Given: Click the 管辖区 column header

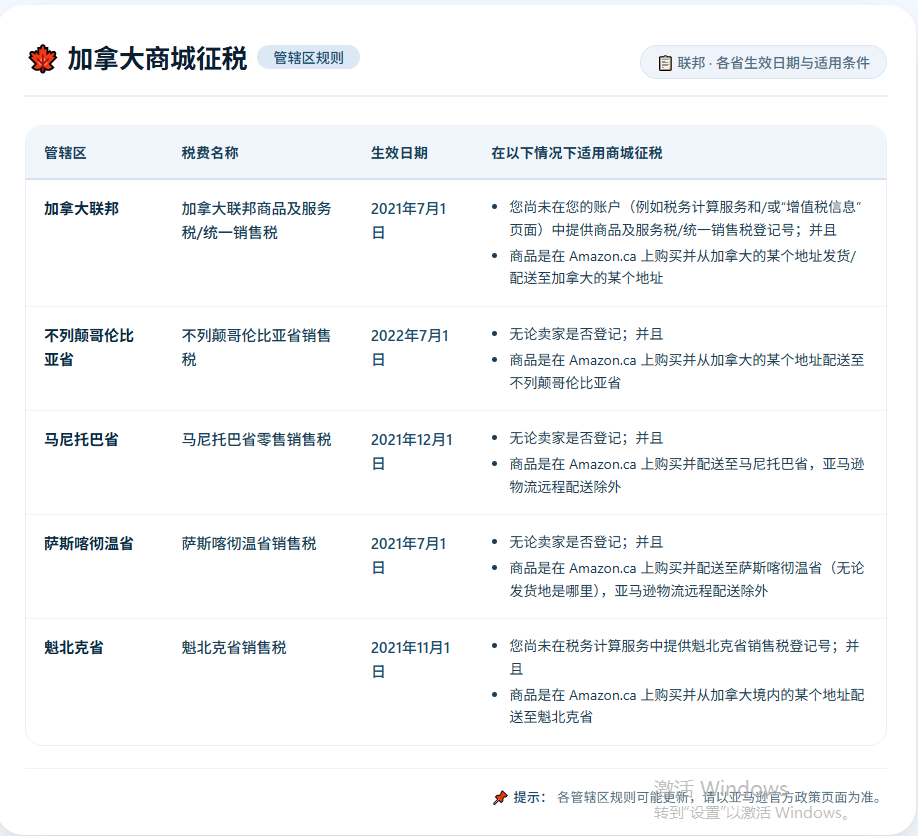Looking at the screenshot, I should 65,153.
